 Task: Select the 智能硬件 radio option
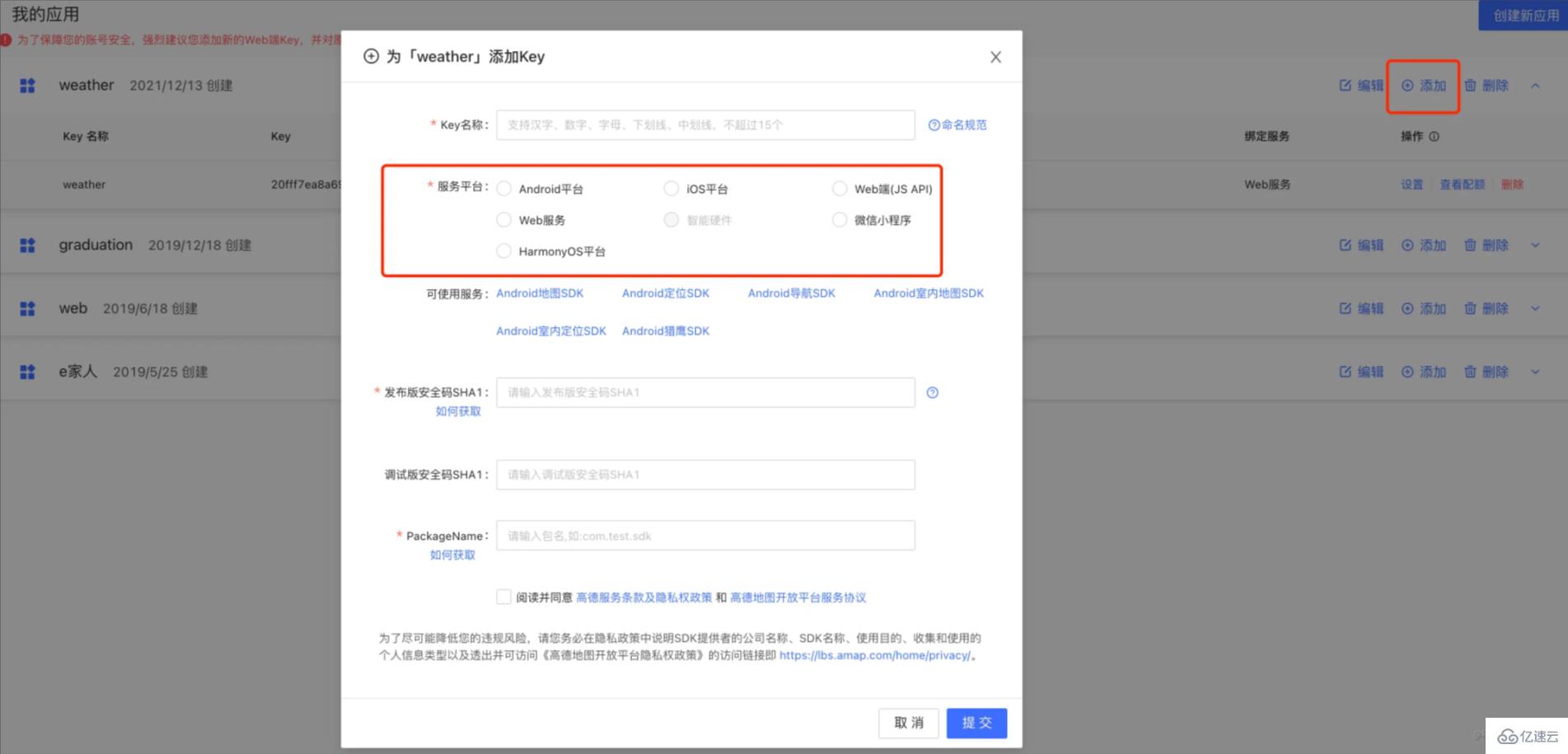pyautogui.click(x=672, y=220)
